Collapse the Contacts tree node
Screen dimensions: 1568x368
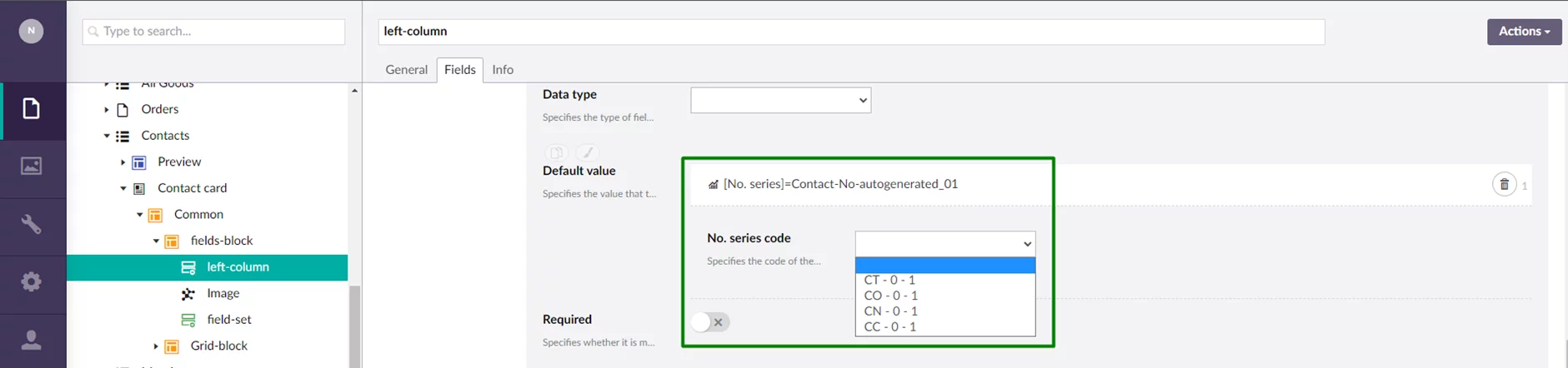[x=107, y=136]
